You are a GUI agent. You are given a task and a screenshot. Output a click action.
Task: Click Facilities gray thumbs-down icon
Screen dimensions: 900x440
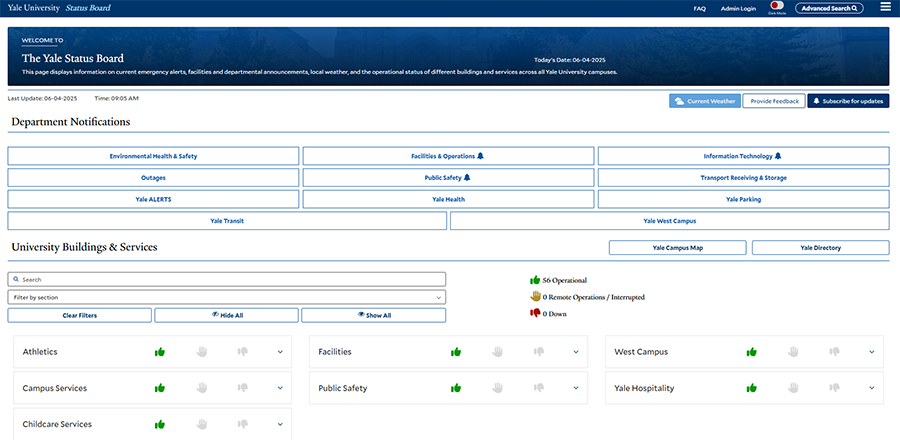pyautogui.click(x=538, y=352)
